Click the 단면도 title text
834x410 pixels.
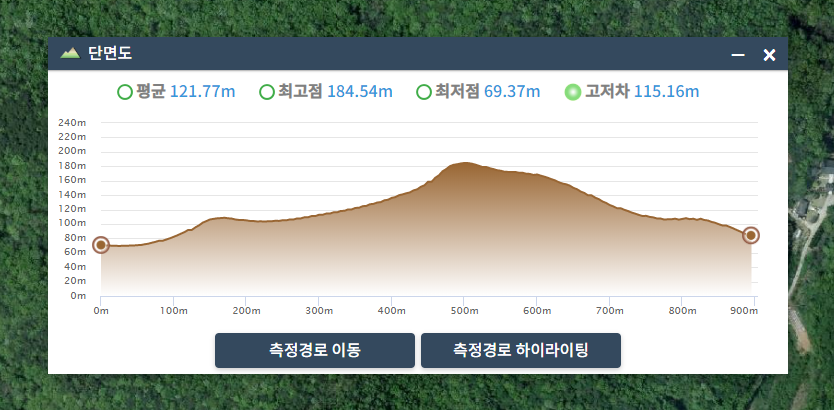pos(110,53)
